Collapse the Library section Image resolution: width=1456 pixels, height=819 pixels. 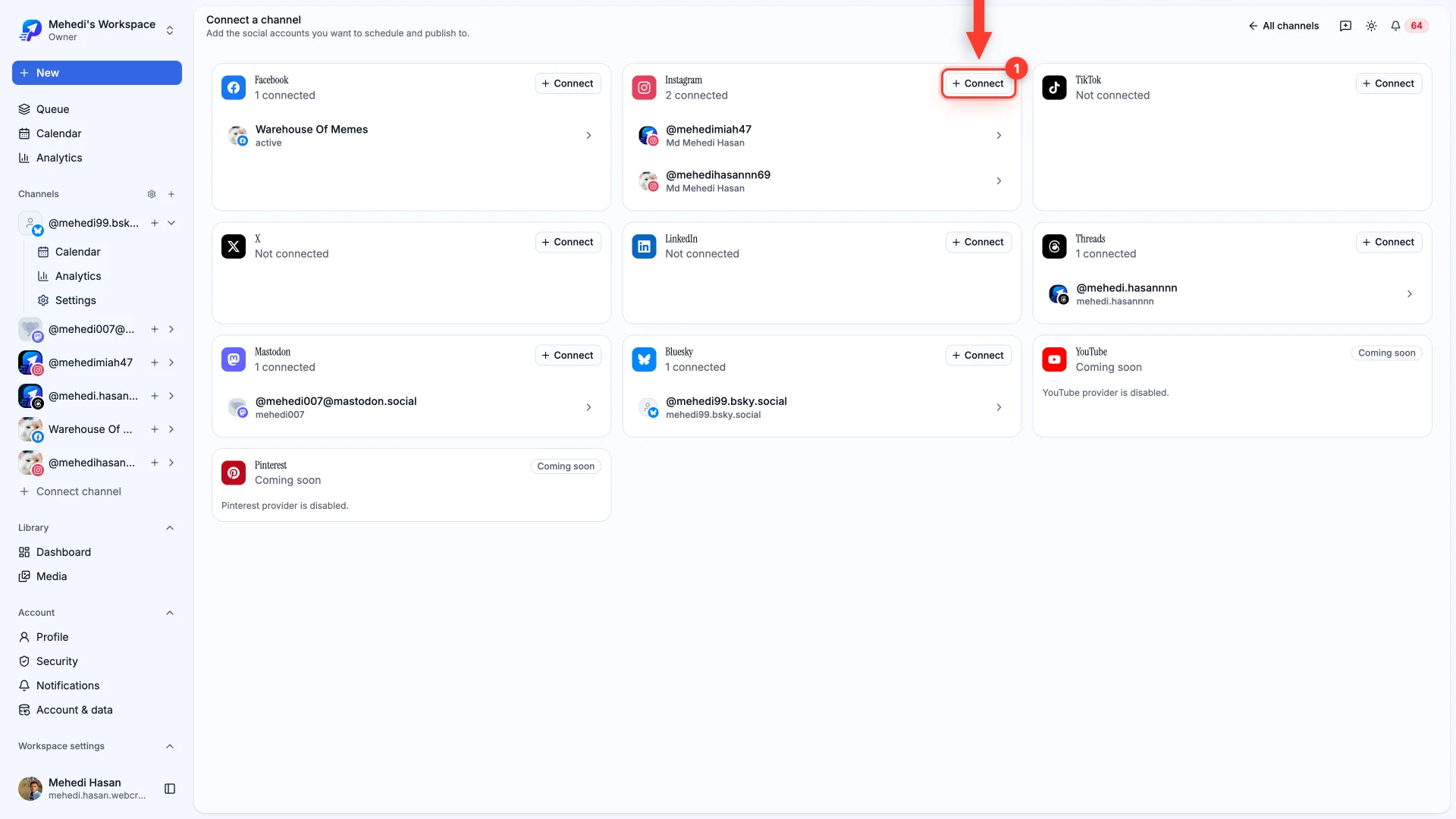click(170, 528)
